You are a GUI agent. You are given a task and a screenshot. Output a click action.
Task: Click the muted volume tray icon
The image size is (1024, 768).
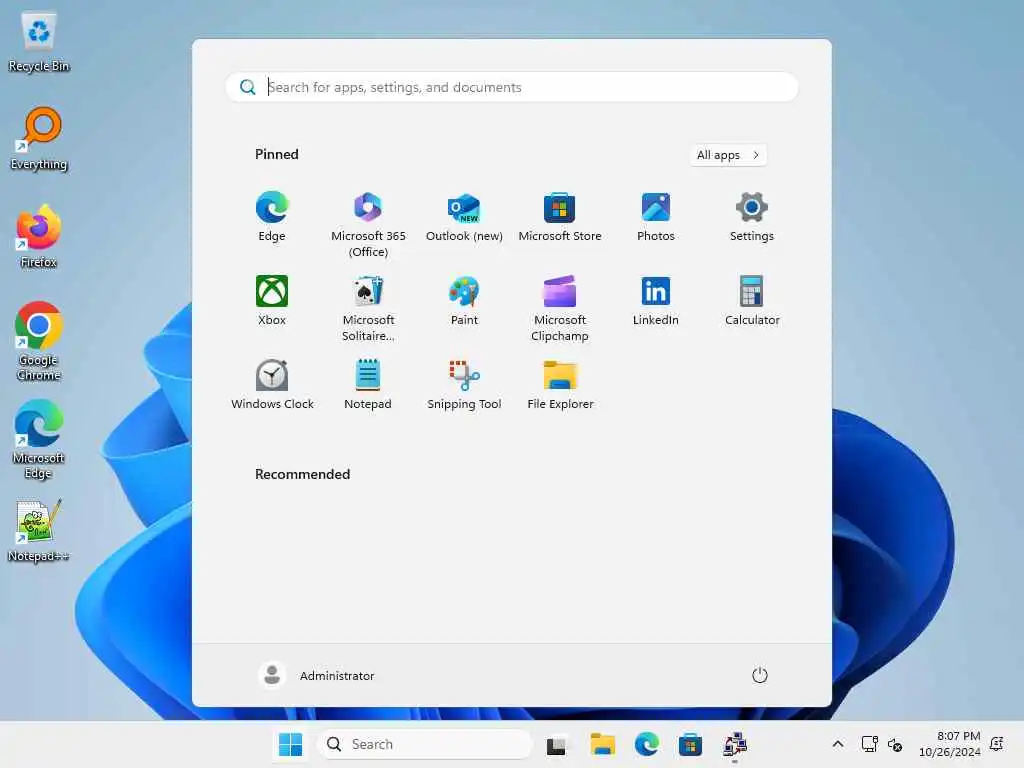coord(895,744)
